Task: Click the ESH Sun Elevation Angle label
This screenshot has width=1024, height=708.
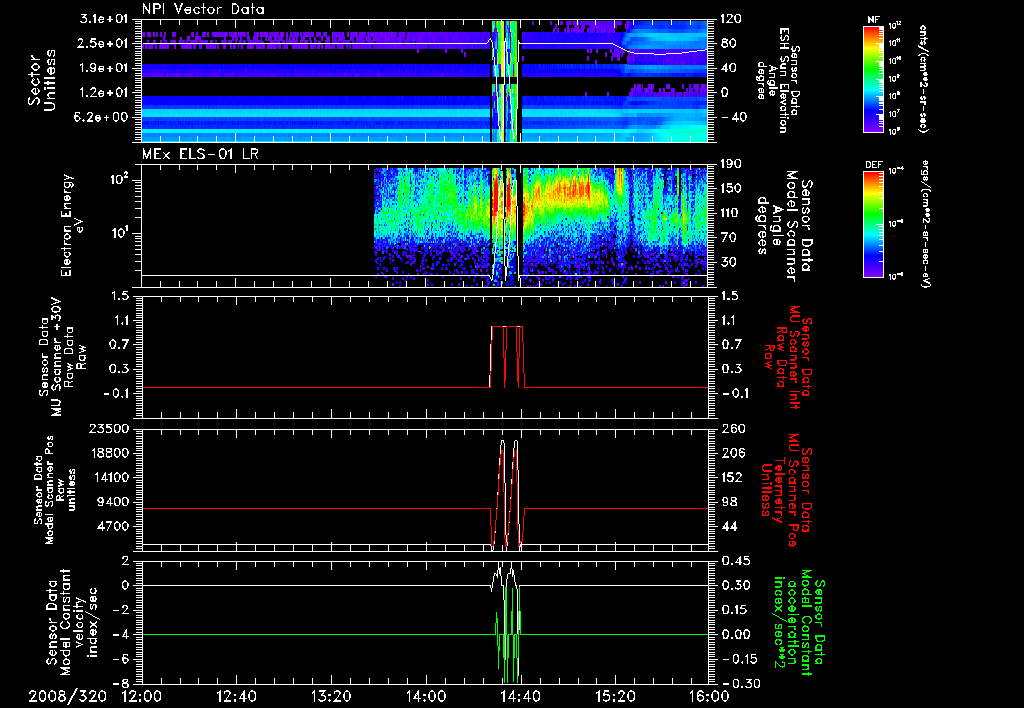Action: (x=783, y=80)
